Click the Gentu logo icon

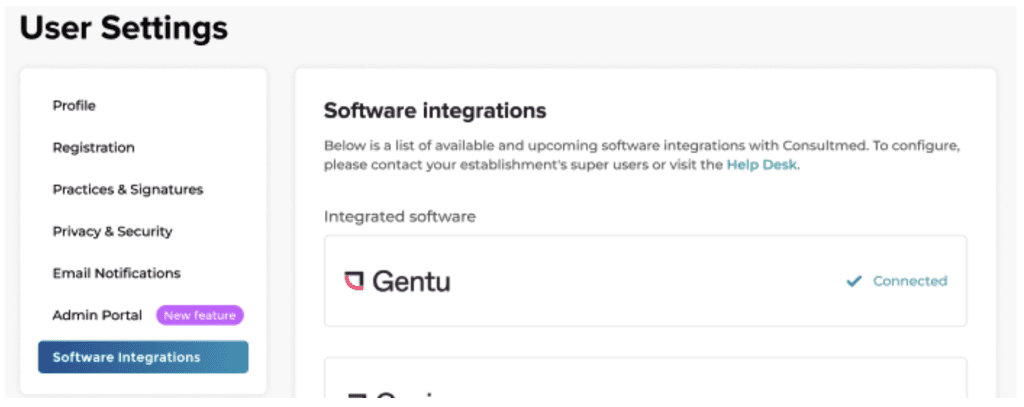pyautogui.click(x=353, y=281)
